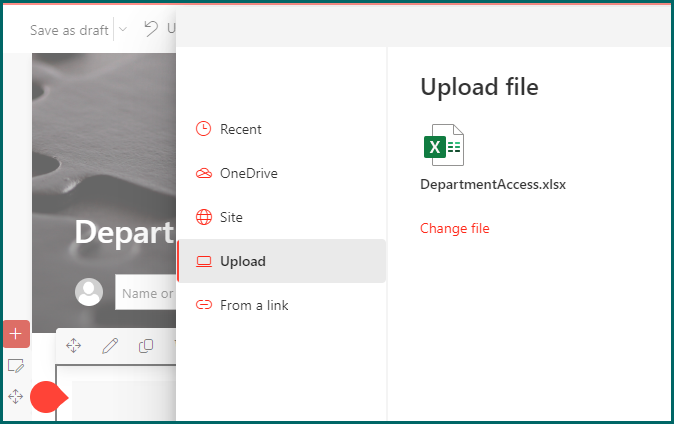Image resolution: width=674 pixels, height=424 pixels.
Task: Click the Name or email author field
Action: coord(146,293)
